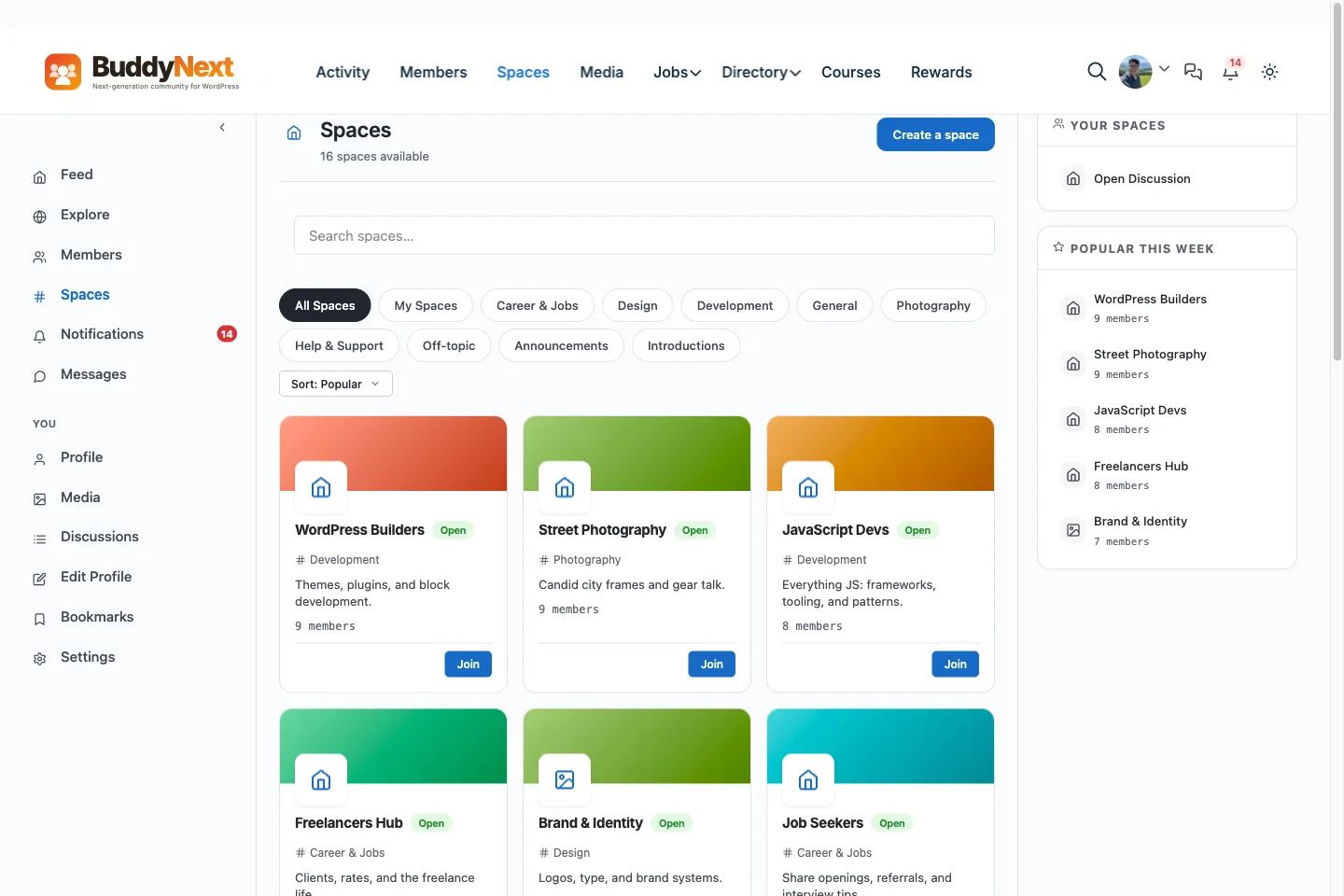Click the BuddyNext logo
Viewport: 1344px width, 896px height.
click(142, 72)
